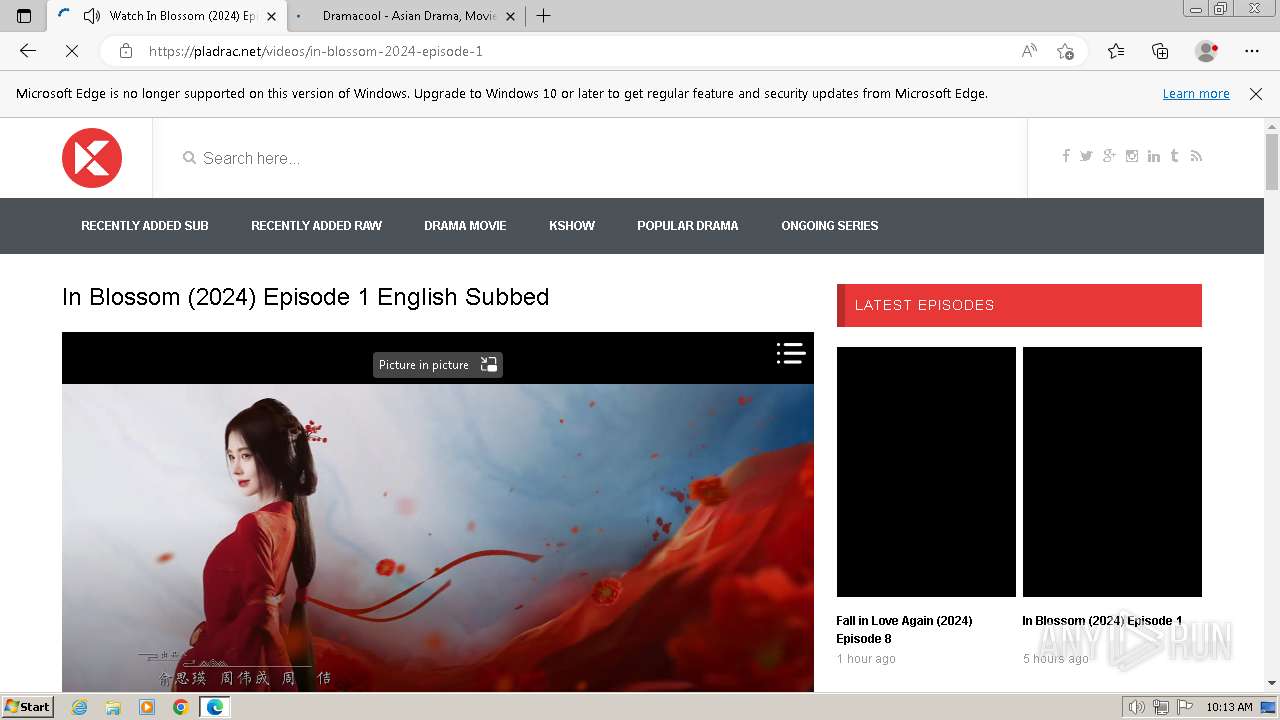Dismiss the Edge unsupported notification
The height and width of the screenshot is (720, 1280).
[1256, 94]
